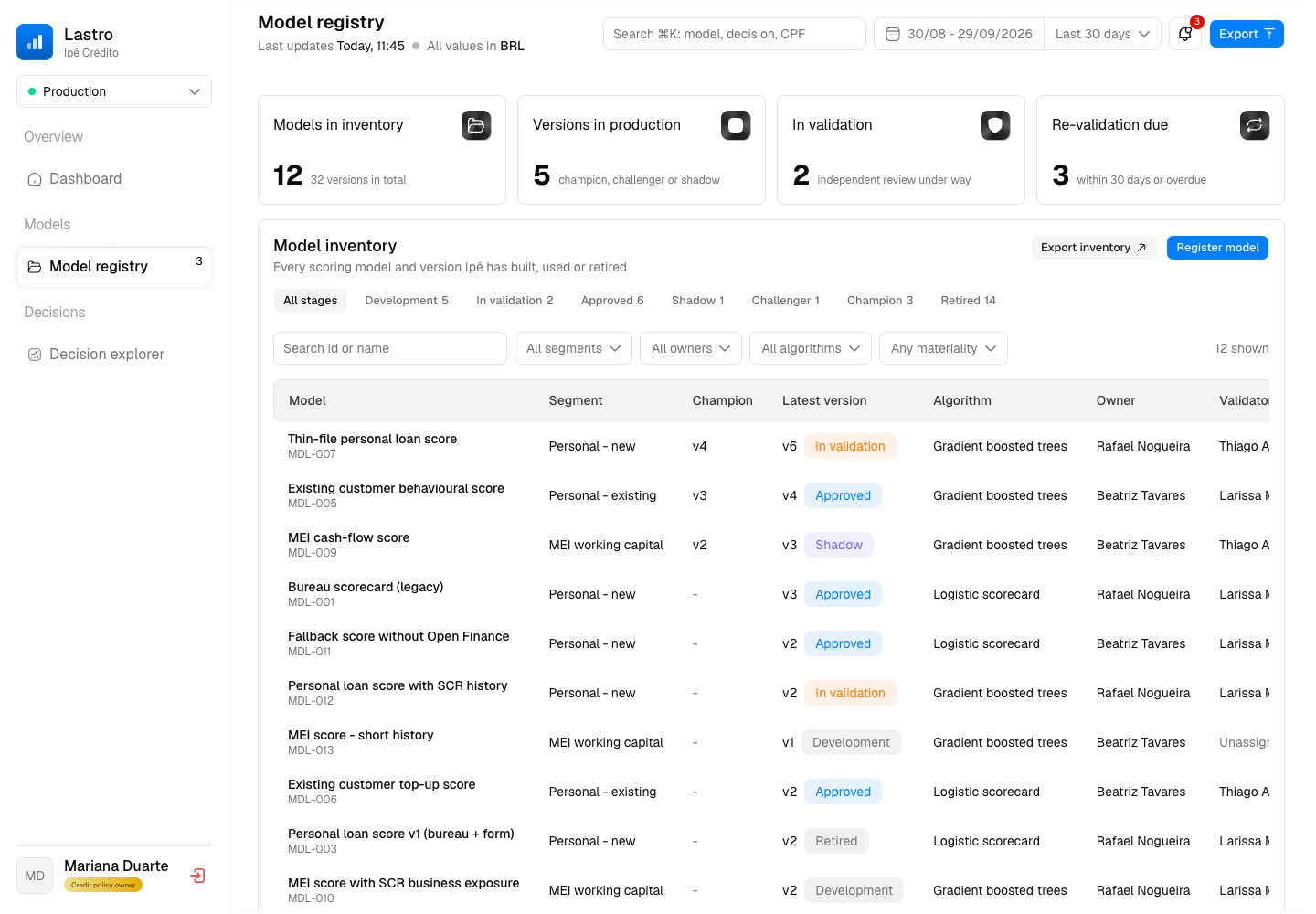Select the All stages tab
This screenshot has width=1316, height=914.
click(x=310, y=301)
